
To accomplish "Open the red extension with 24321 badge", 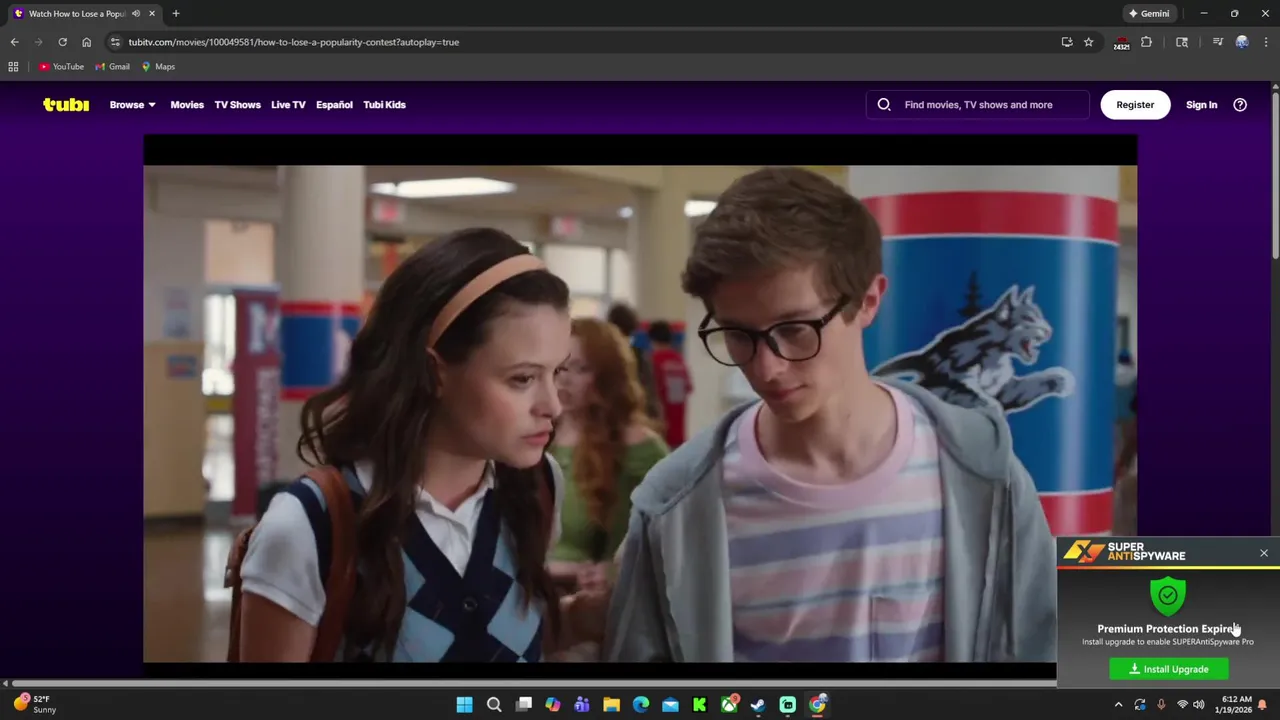I will pos(1122,43).
